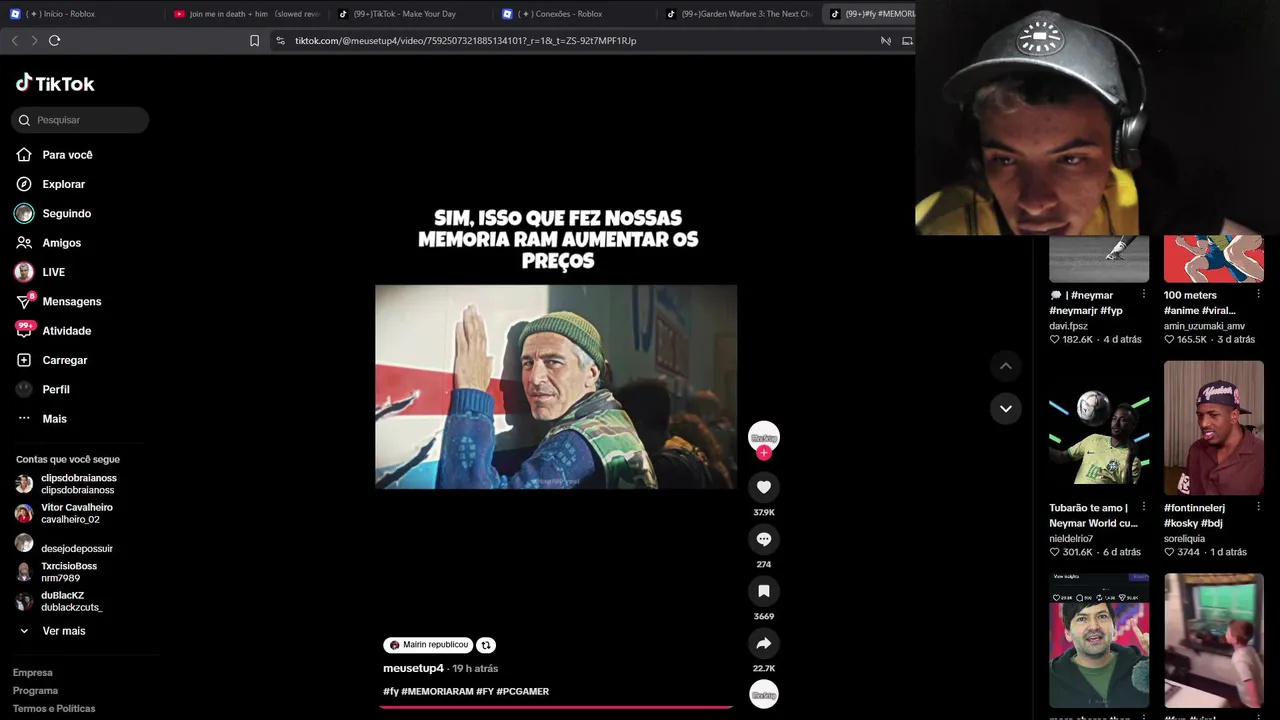Switch to TikTok - Make Your Day tab
Image resolution: width=1280 pixels, height=720 pixels.
pyautogui.click(x=411, y=14)
